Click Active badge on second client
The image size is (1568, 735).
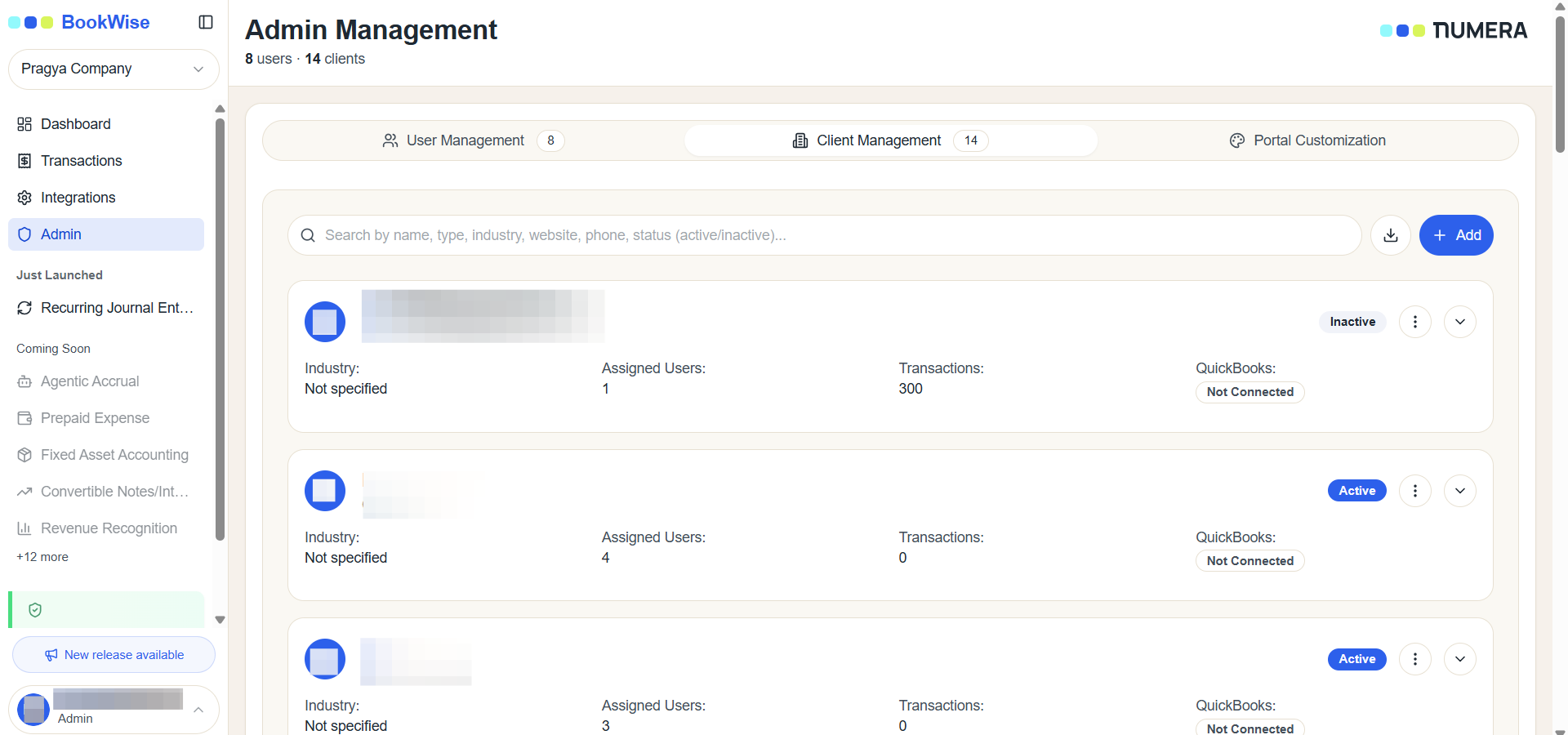coord(1357,491)
